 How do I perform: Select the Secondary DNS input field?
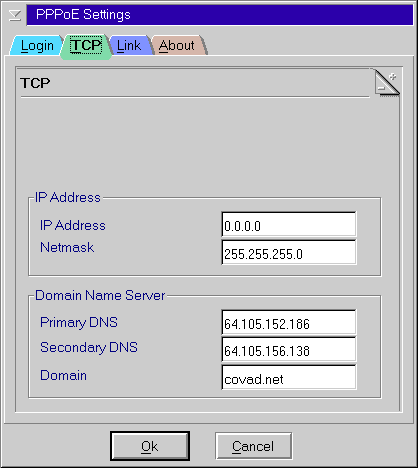point(289,350)
